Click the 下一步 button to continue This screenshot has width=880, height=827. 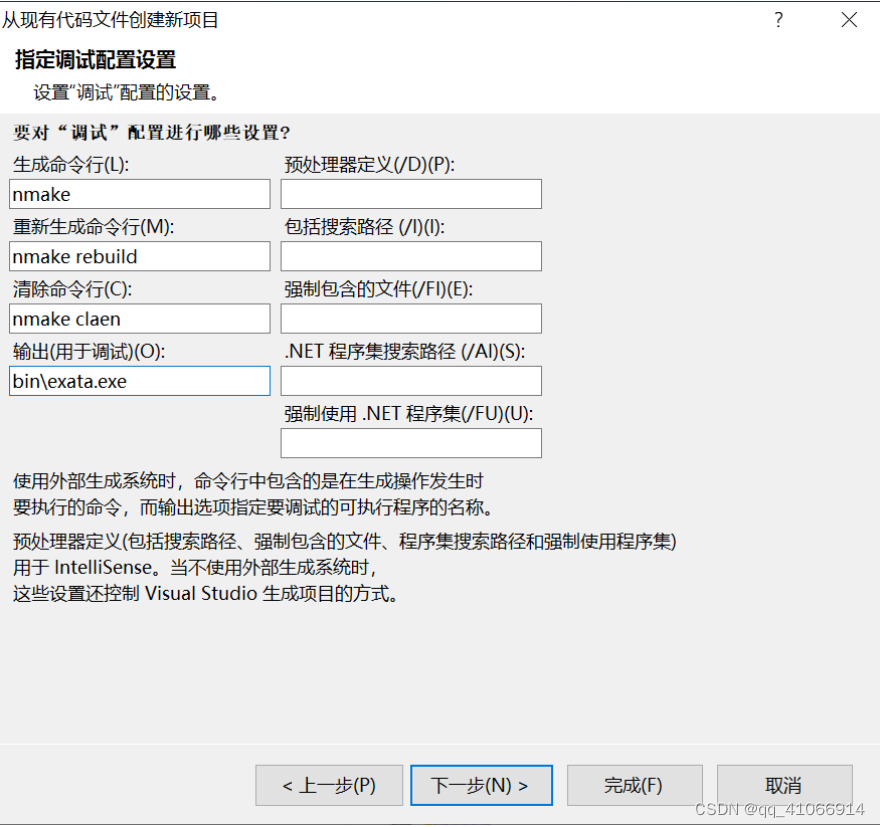click(x=481, y=785)
